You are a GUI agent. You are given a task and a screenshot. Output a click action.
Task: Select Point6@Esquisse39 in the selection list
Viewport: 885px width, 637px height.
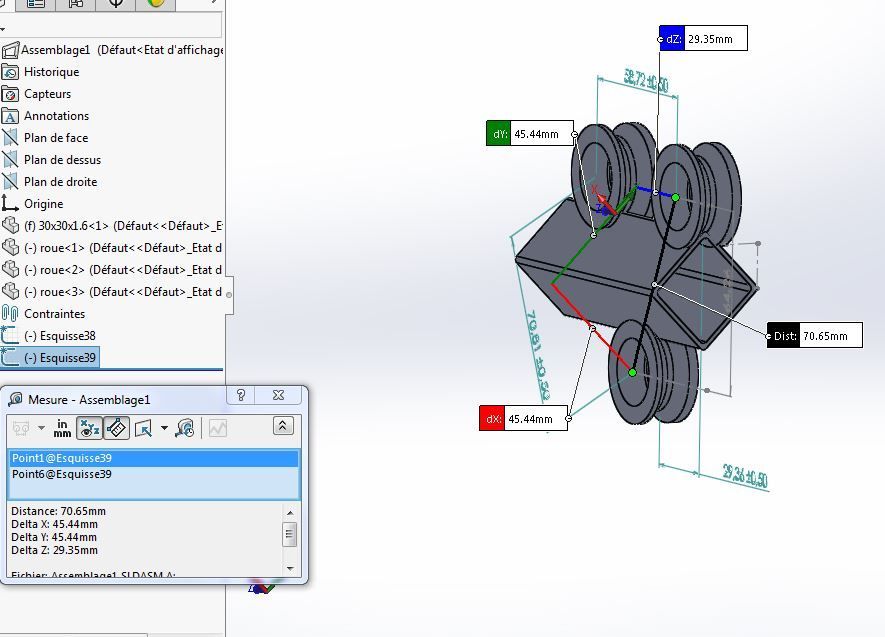pos(154,474)
